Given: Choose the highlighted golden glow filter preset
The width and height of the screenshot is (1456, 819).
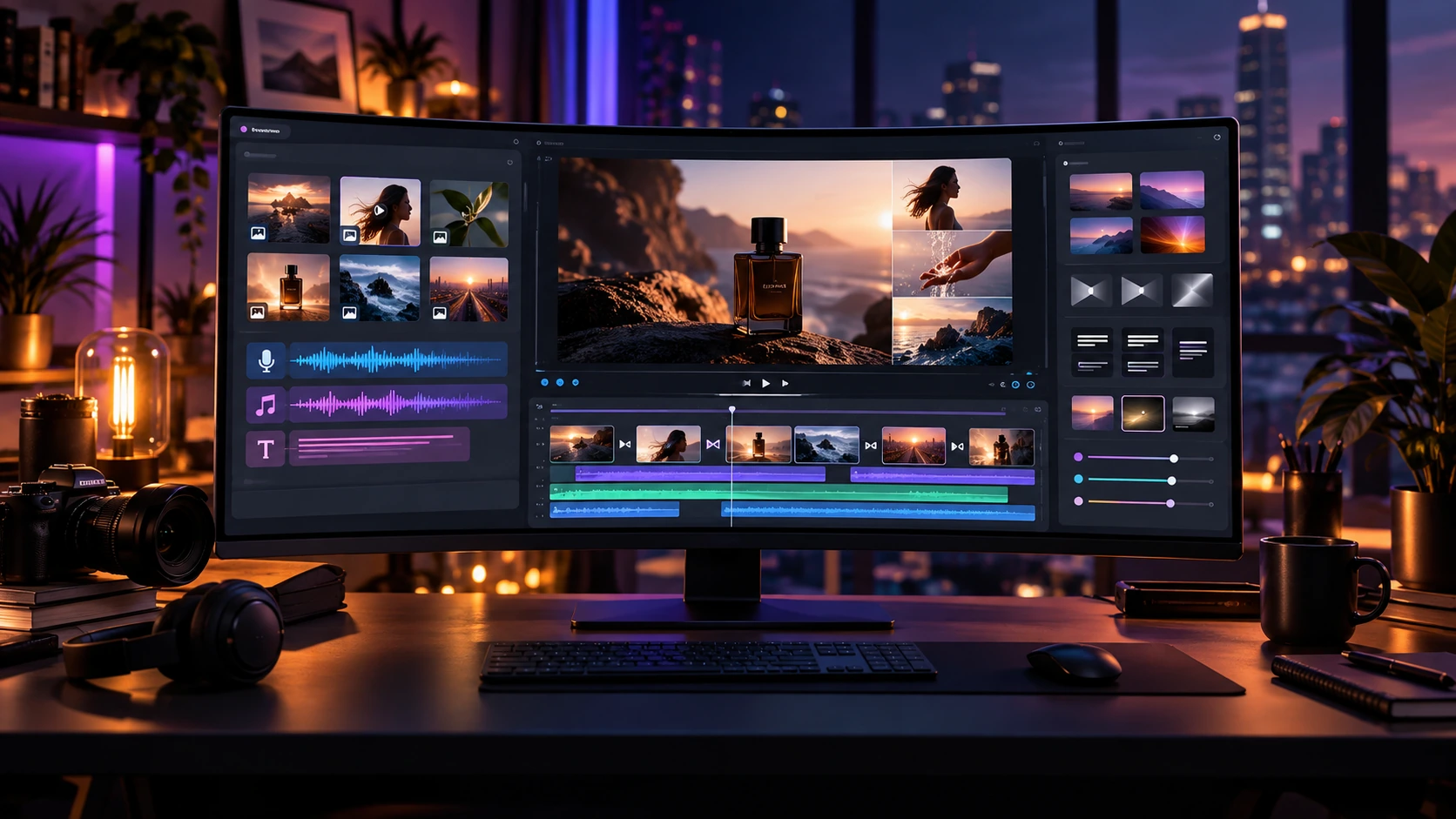Looking at the screenshot, I should coord(1143,413).
